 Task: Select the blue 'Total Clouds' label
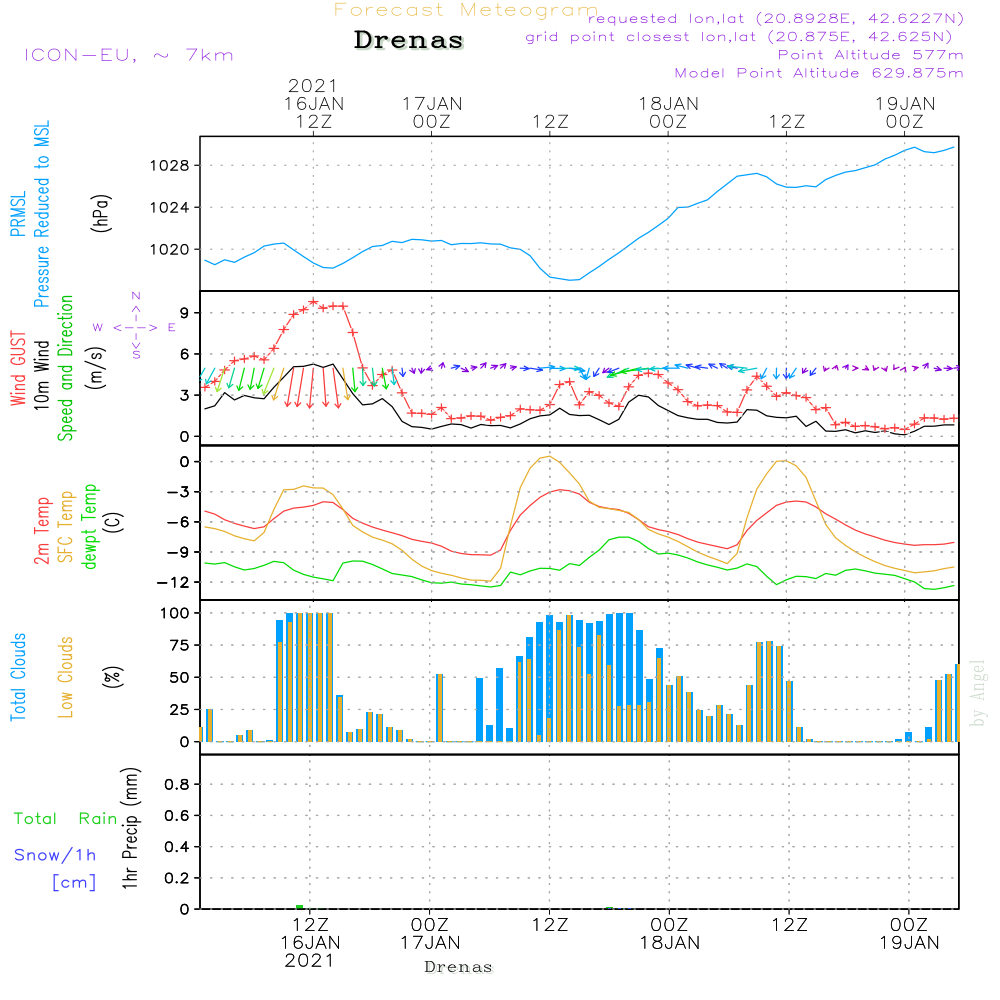click(x=18, y=677)
